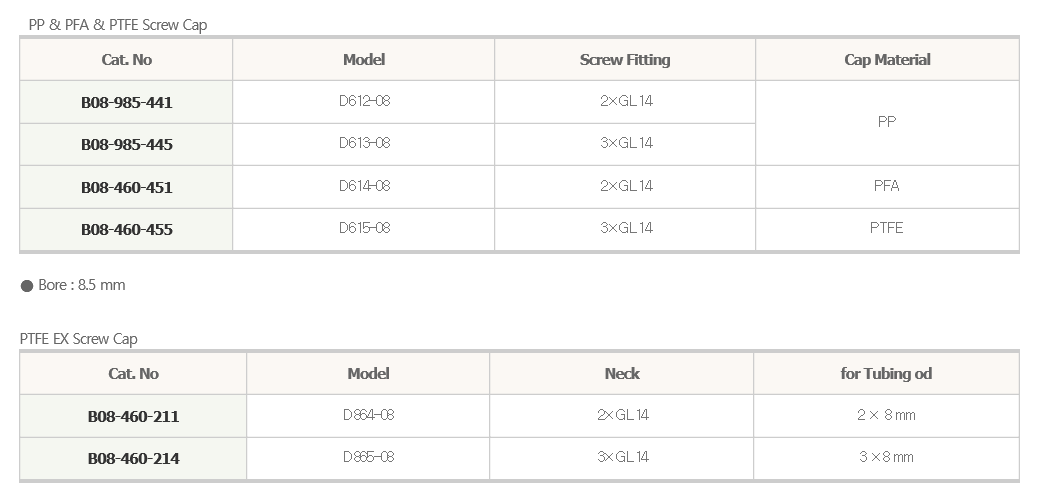
Task: Click catalog number B08-460-211
Action: (x=133, y=417)
